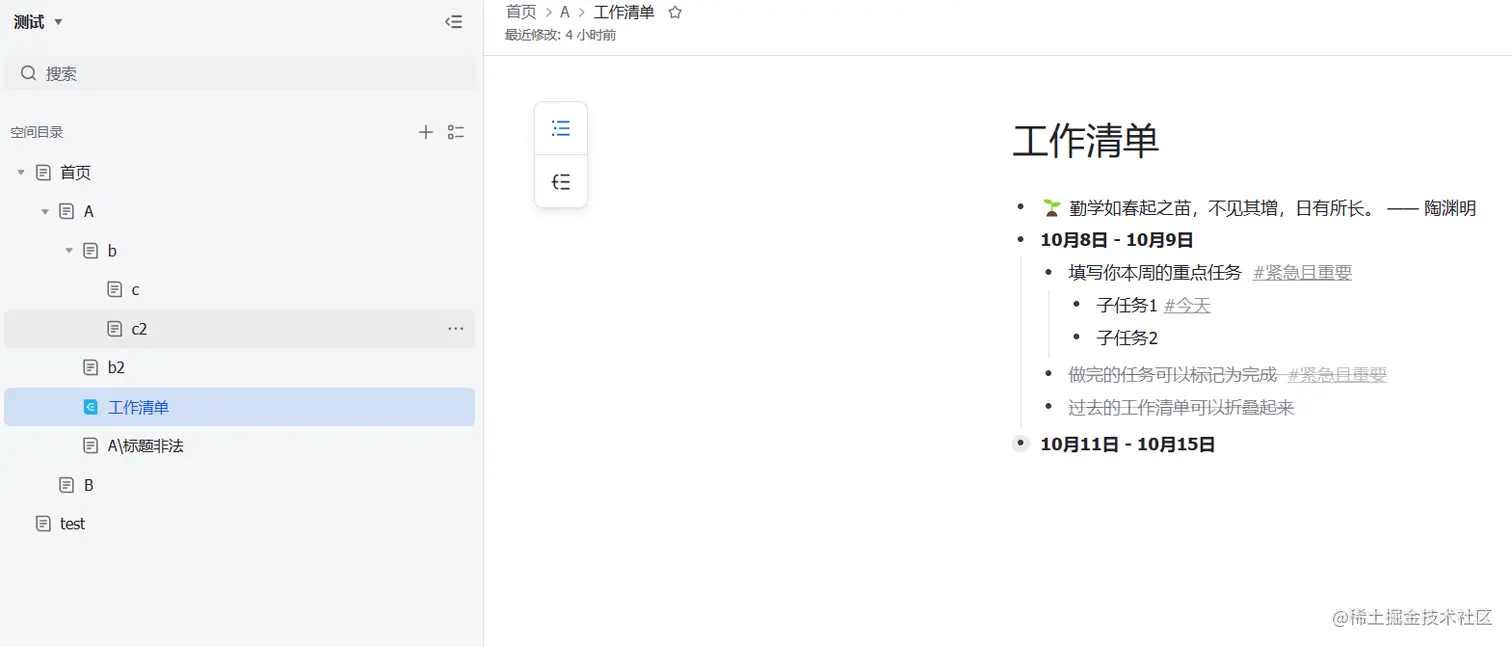Click the collapse-headings icon below the outline icon

click(560, 181)
